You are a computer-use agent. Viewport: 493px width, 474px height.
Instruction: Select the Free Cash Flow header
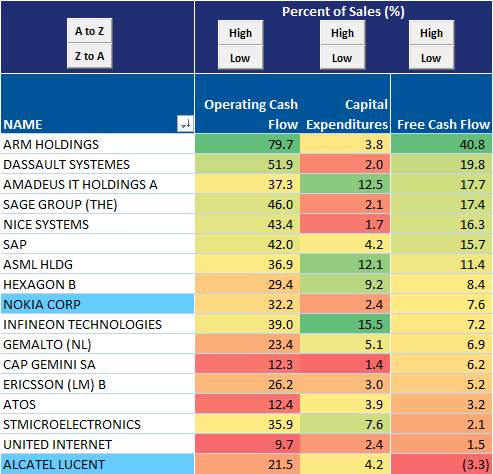click(441, 104)
